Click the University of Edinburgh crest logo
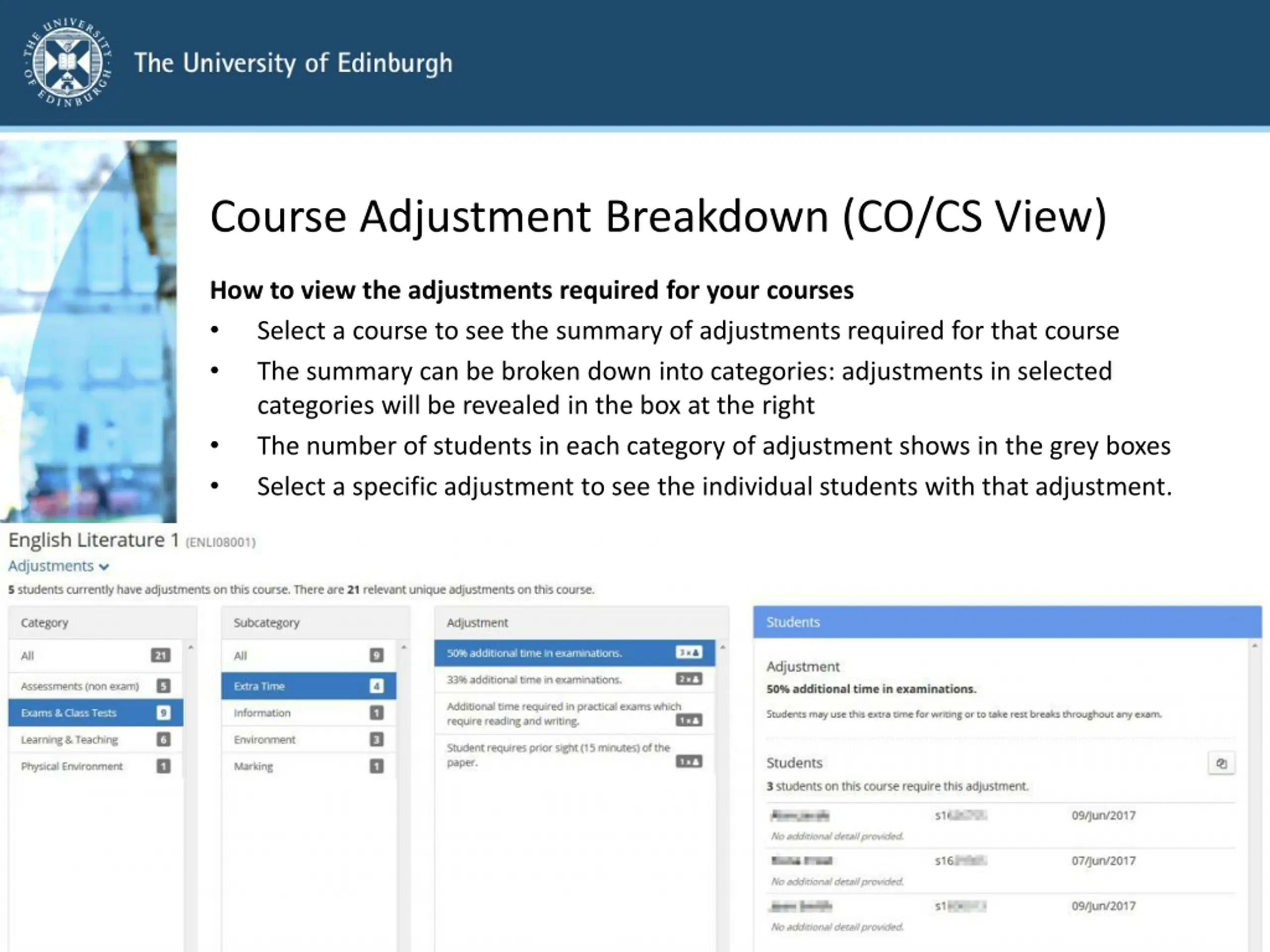 [x=68, y=62]
